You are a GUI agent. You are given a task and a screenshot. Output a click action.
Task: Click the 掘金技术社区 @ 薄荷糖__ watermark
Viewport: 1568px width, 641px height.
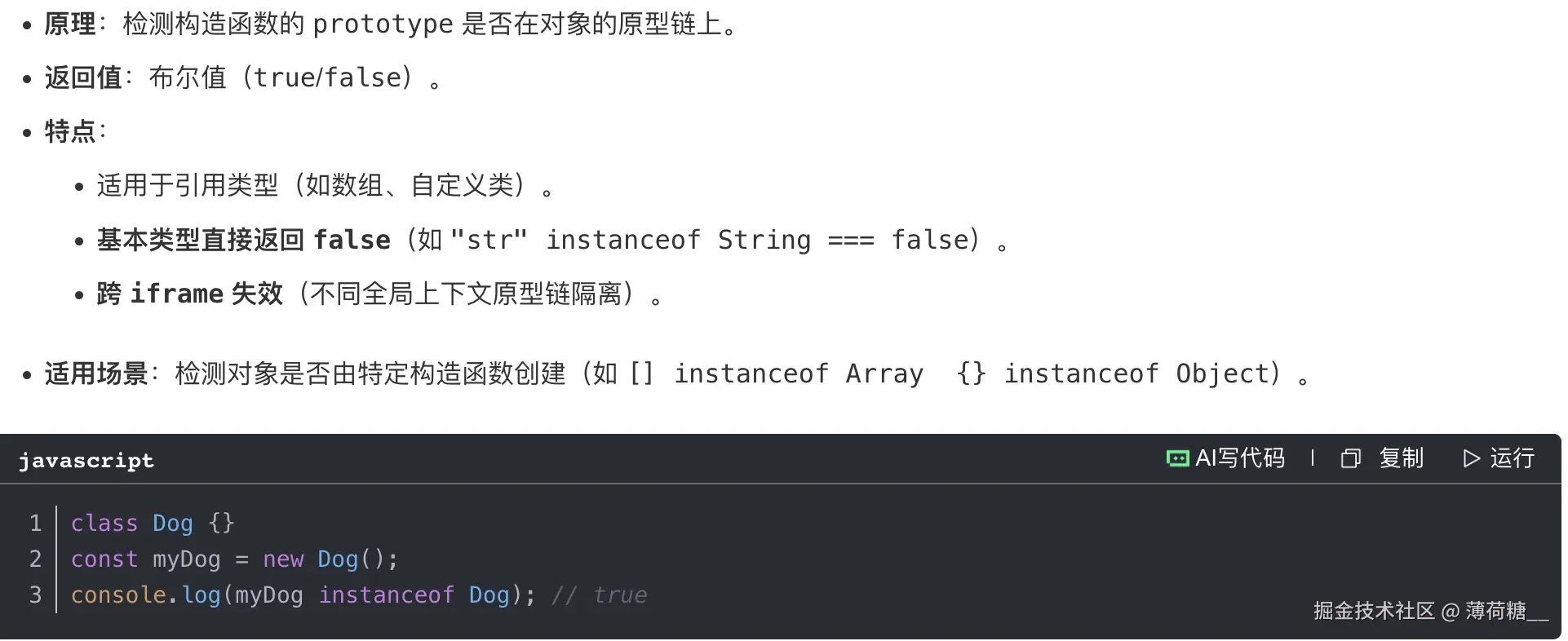pyautogui.click(x=1433, y=610)
